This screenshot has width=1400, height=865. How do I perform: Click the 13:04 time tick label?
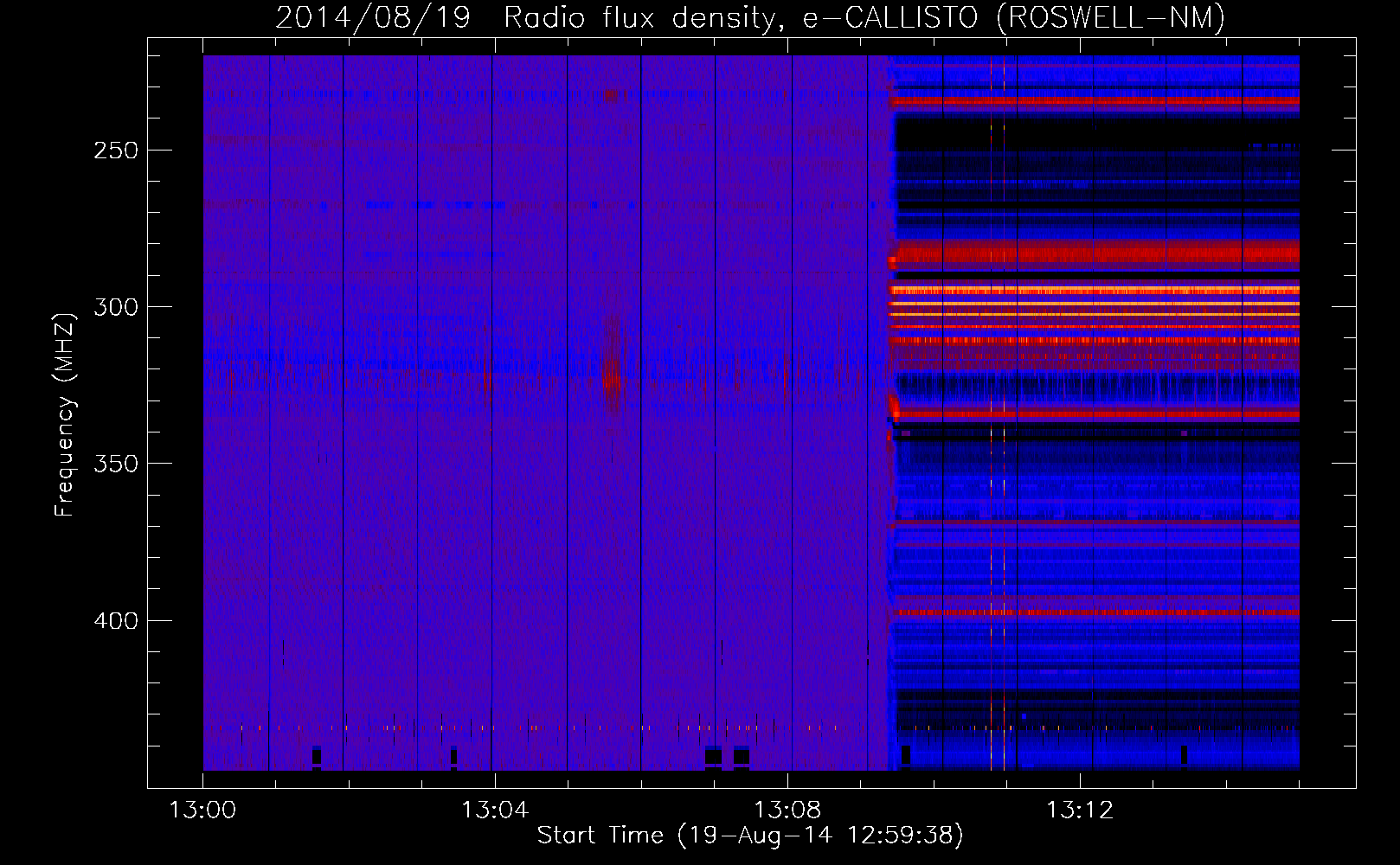pyautogui.click(x=495, y=811)
